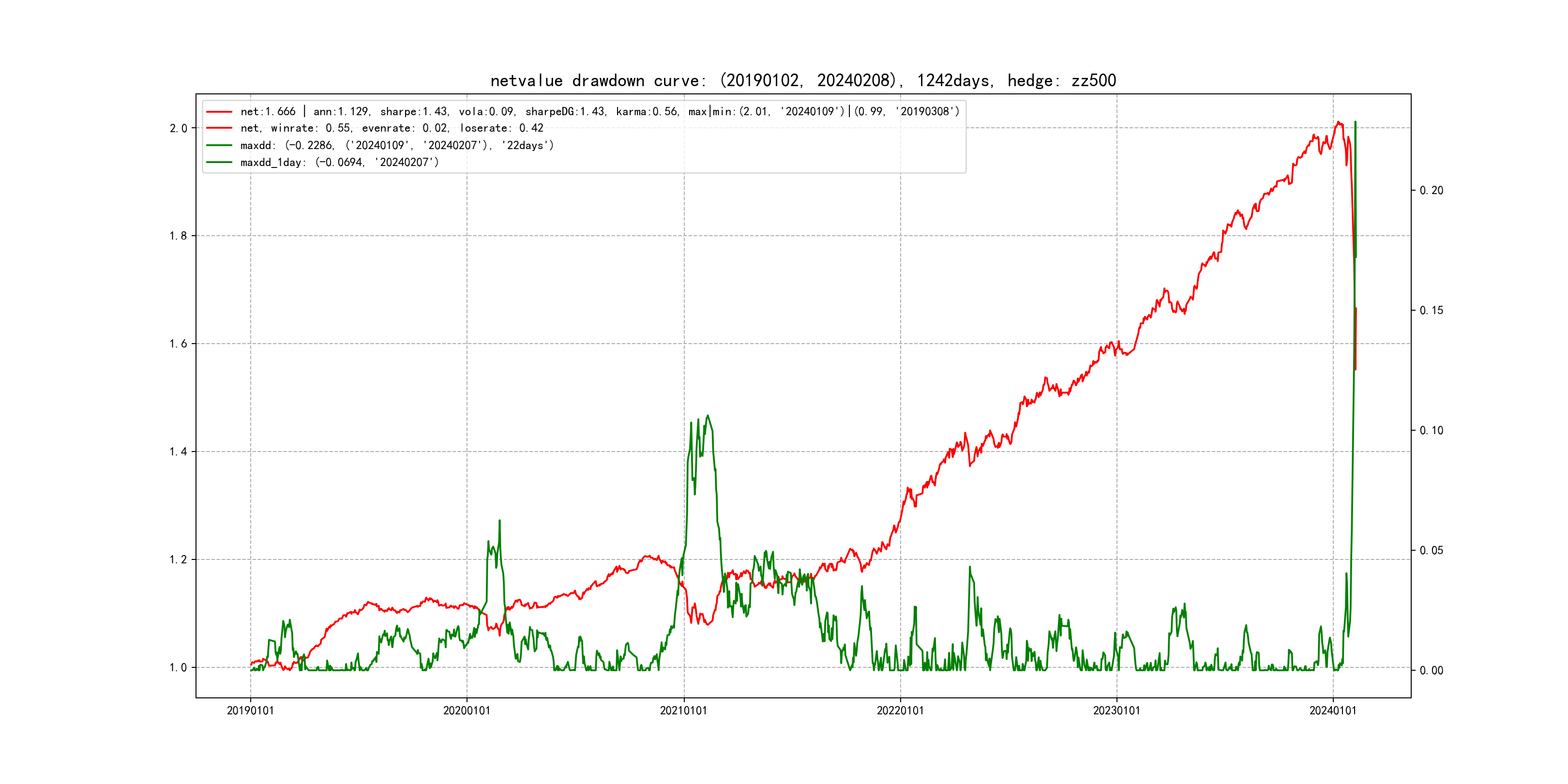The height and width of the screenshot is (784, 1568).
Task: Click the 1.0 left y-axis label
Action: [x=178, y=667]
